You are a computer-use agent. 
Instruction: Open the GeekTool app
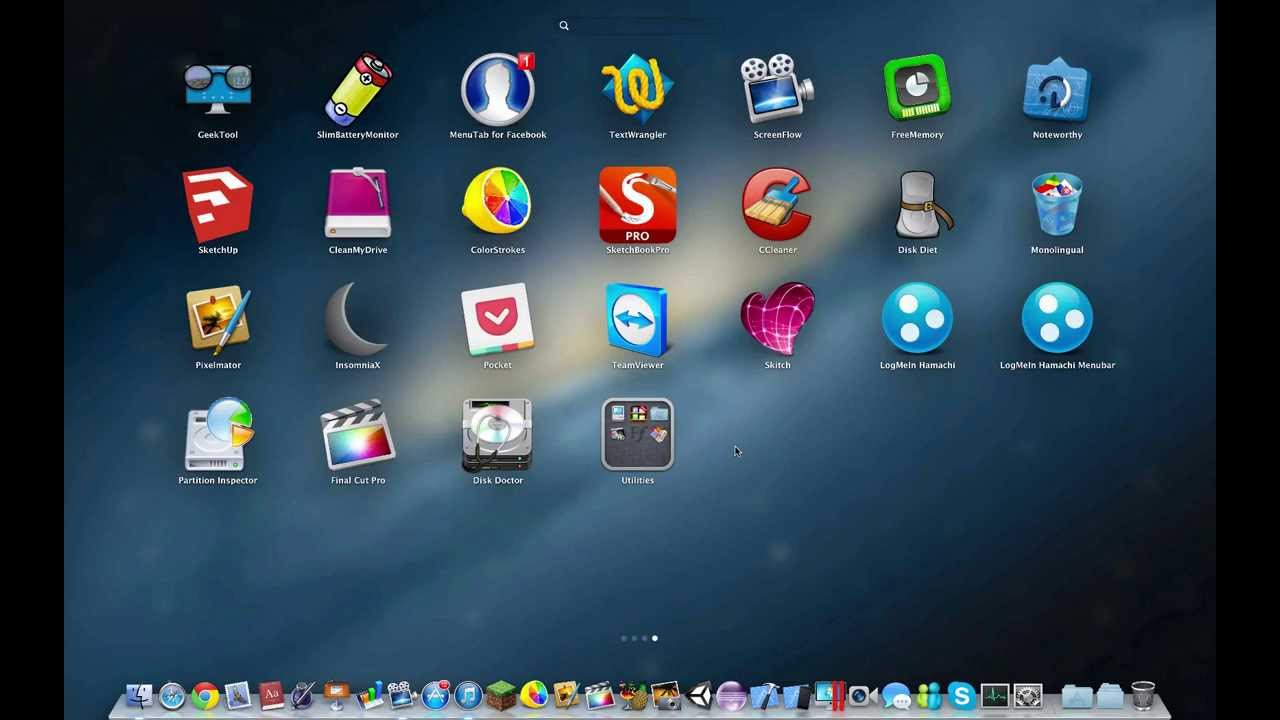(218, 92)
